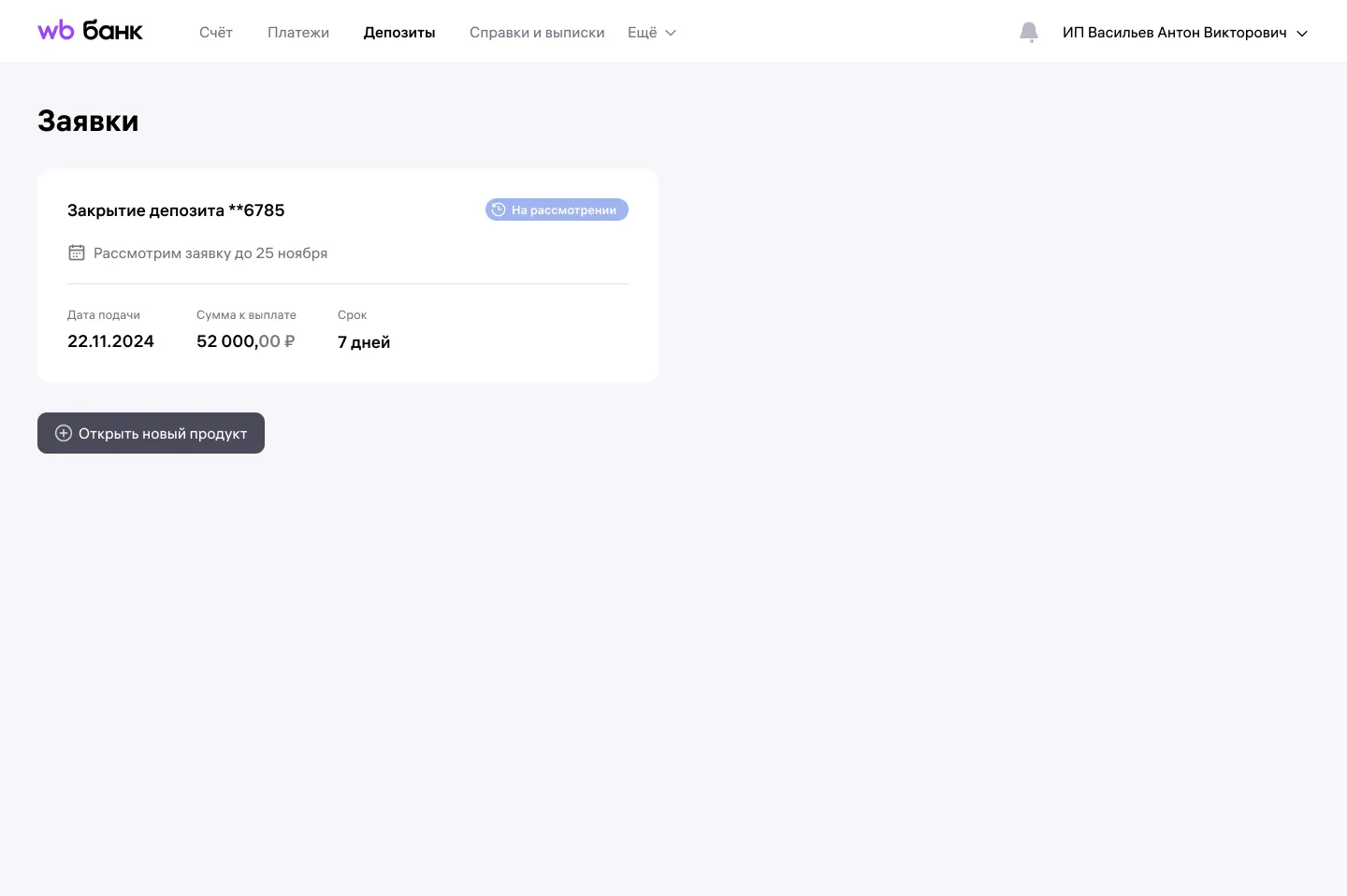Click the wb банк logo
Image resolution: width=1347 pixels, height=896 pixels.
90,31
